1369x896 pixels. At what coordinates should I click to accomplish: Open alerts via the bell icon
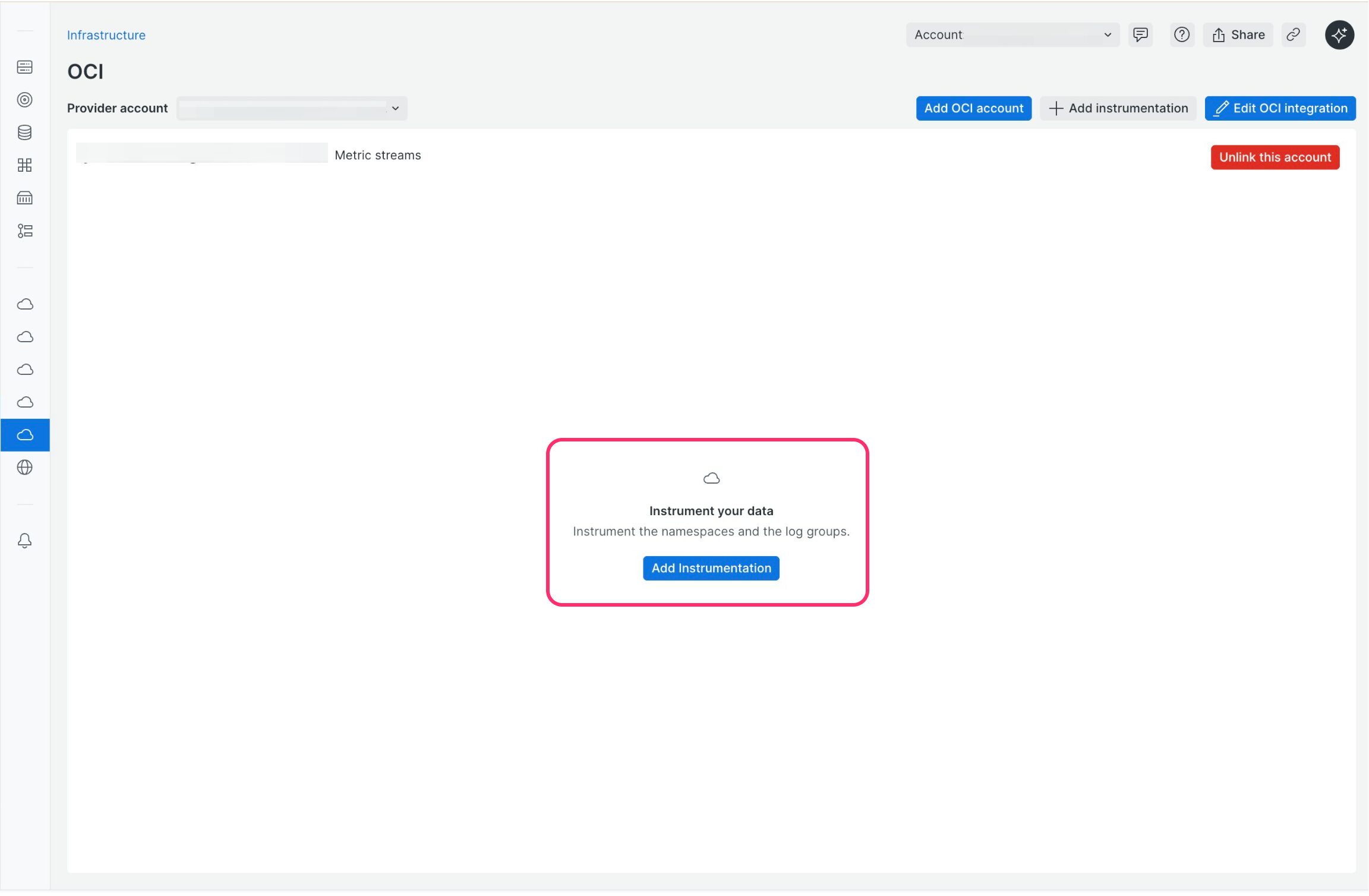pos(25,540)
